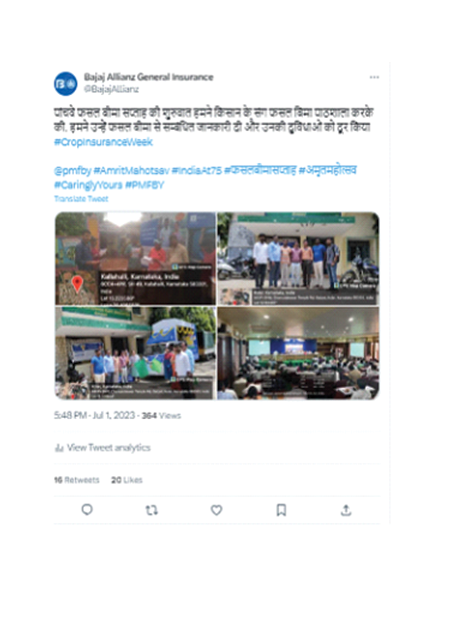Open the Kallahalli map location photo
Viewport: 449px width, 625px height.
(x=135, y=259)
